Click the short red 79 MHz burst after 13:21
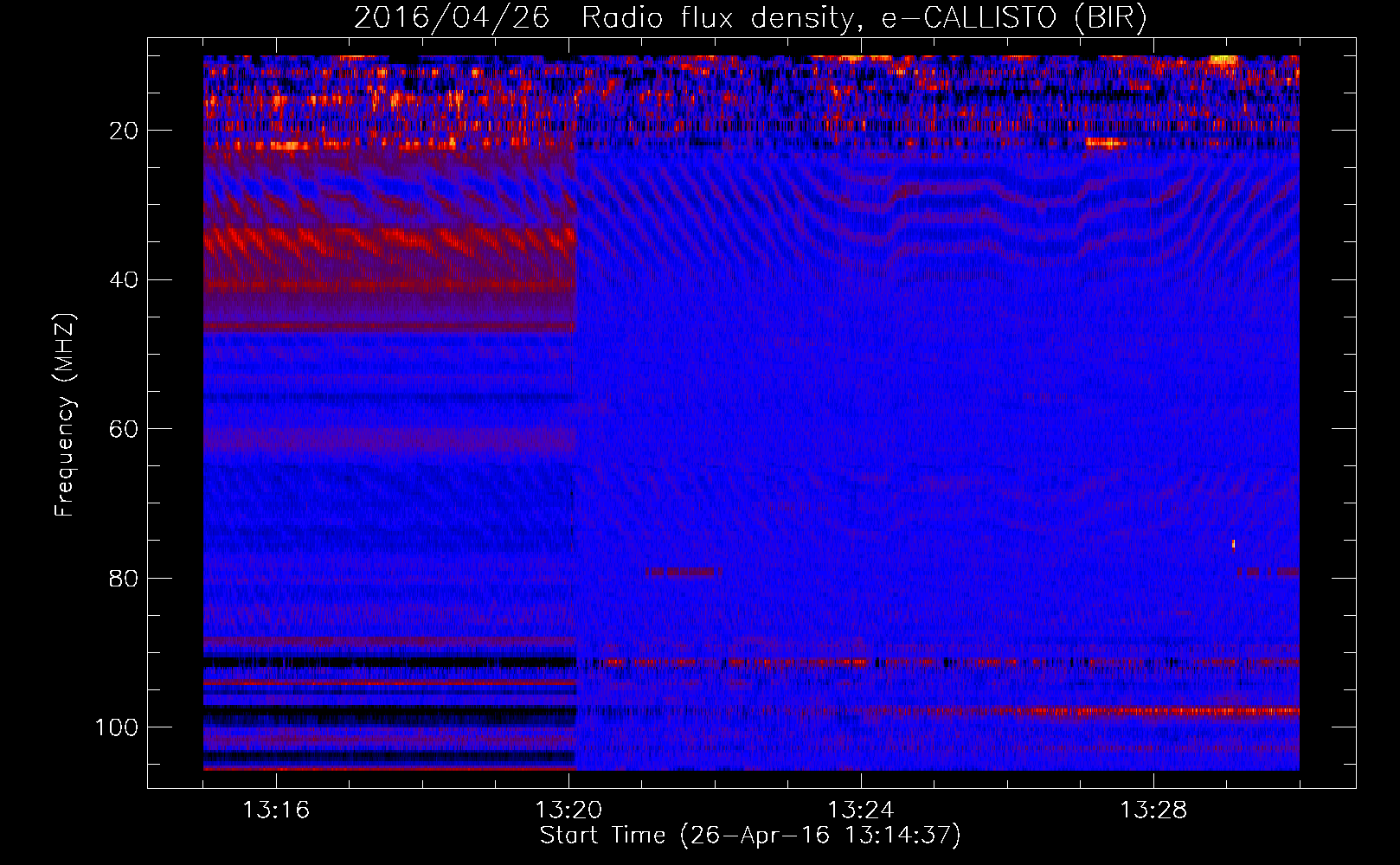This screenshot has height=865, width=1400. click(x=684, y=572)
